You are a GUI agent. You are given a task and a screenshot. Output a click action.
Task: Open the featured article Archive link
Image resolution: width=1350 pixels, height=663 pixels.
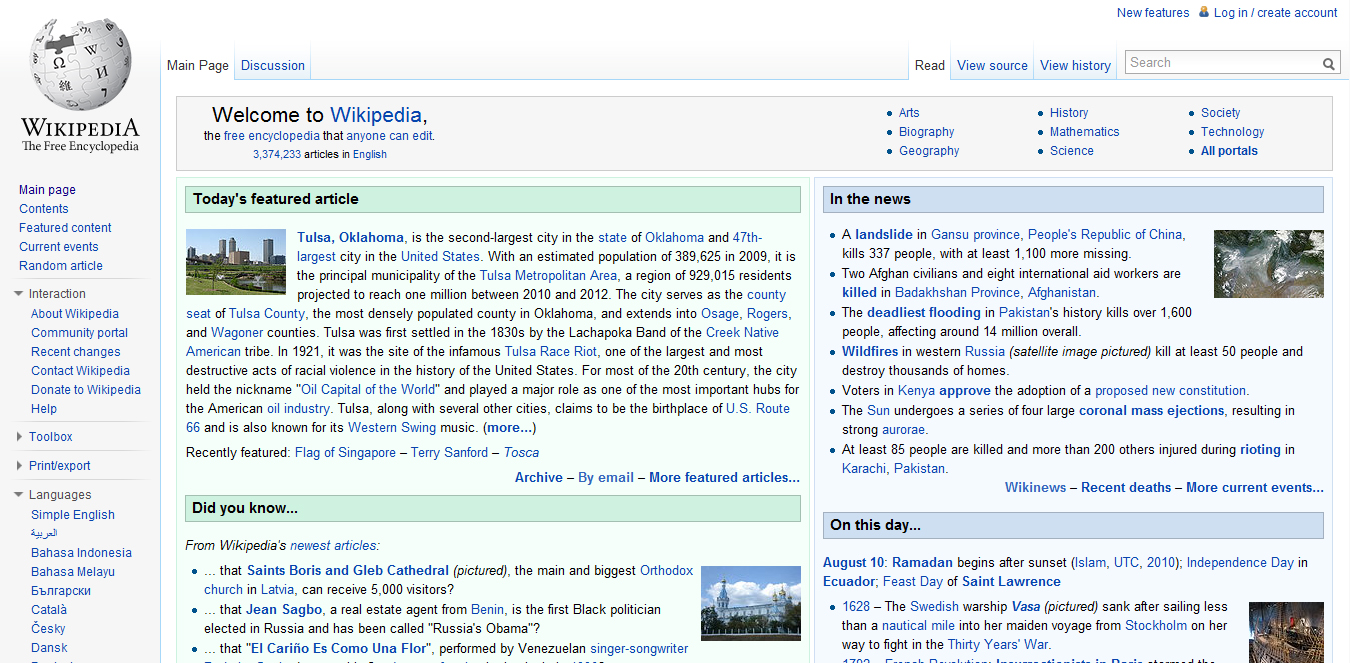coord(539,478)
